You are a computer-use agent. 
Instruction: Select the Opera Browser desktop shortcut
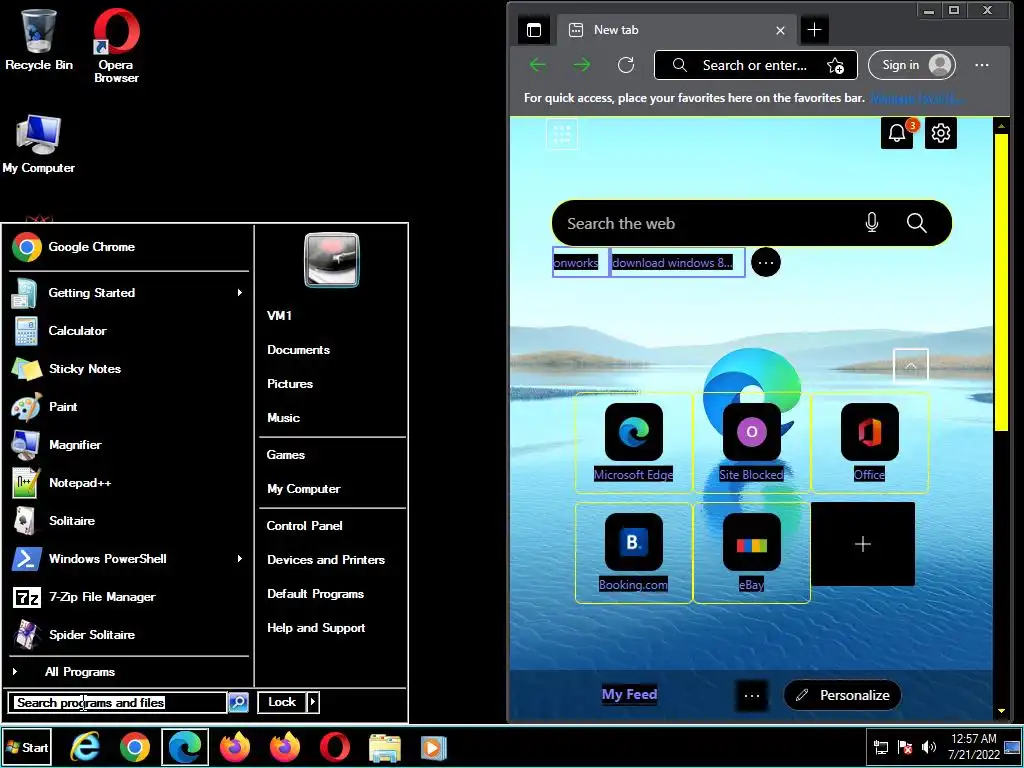coord(116,46)
